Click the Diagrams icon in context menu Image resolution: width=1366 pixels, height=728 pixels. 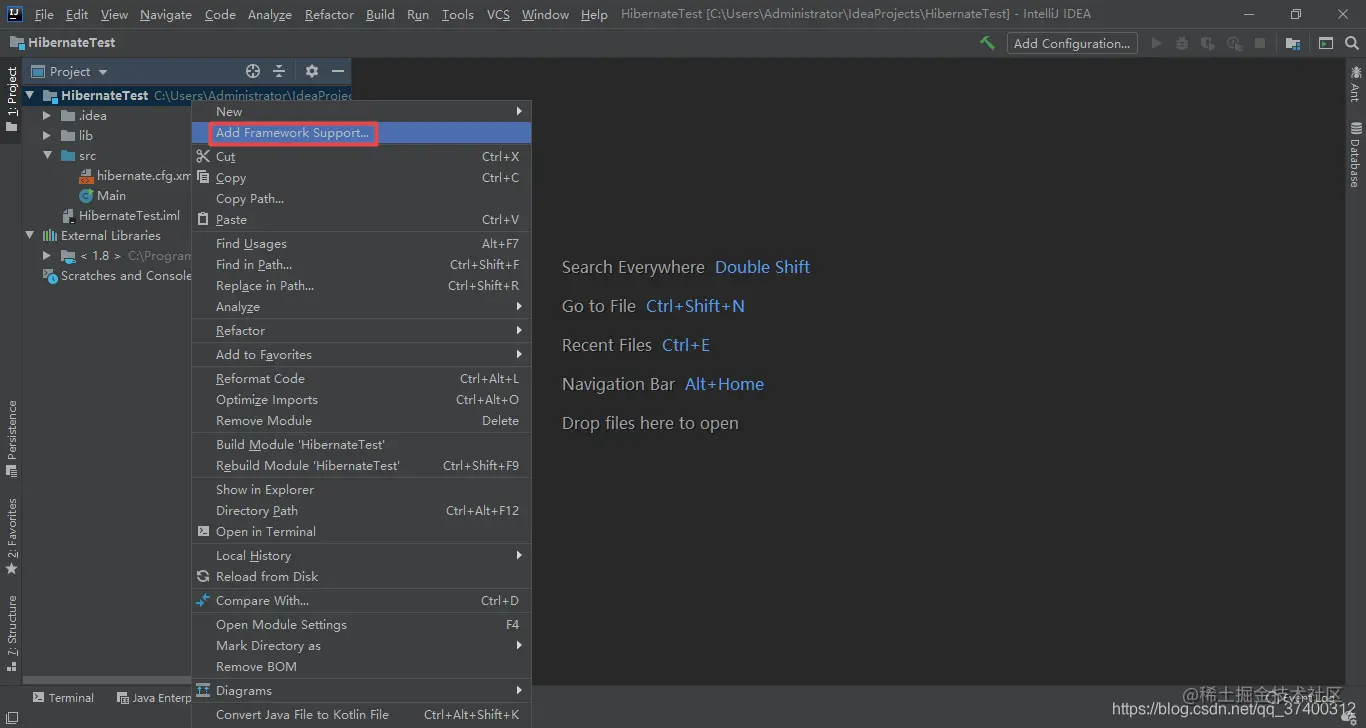point(204,690)
